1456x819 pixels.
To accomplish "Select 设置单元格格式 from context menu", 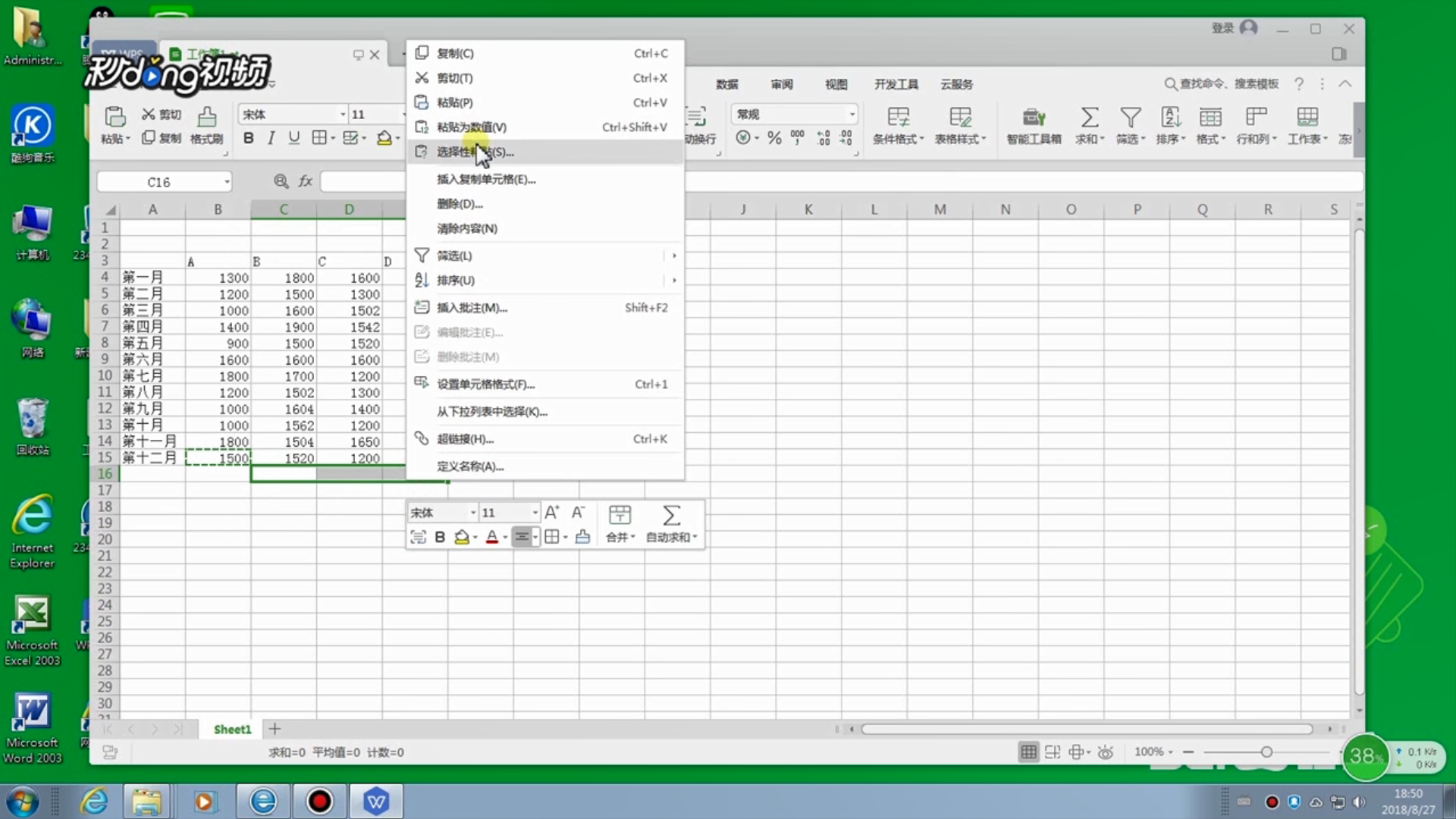I will pyautogui.click(x=485, y=384).
